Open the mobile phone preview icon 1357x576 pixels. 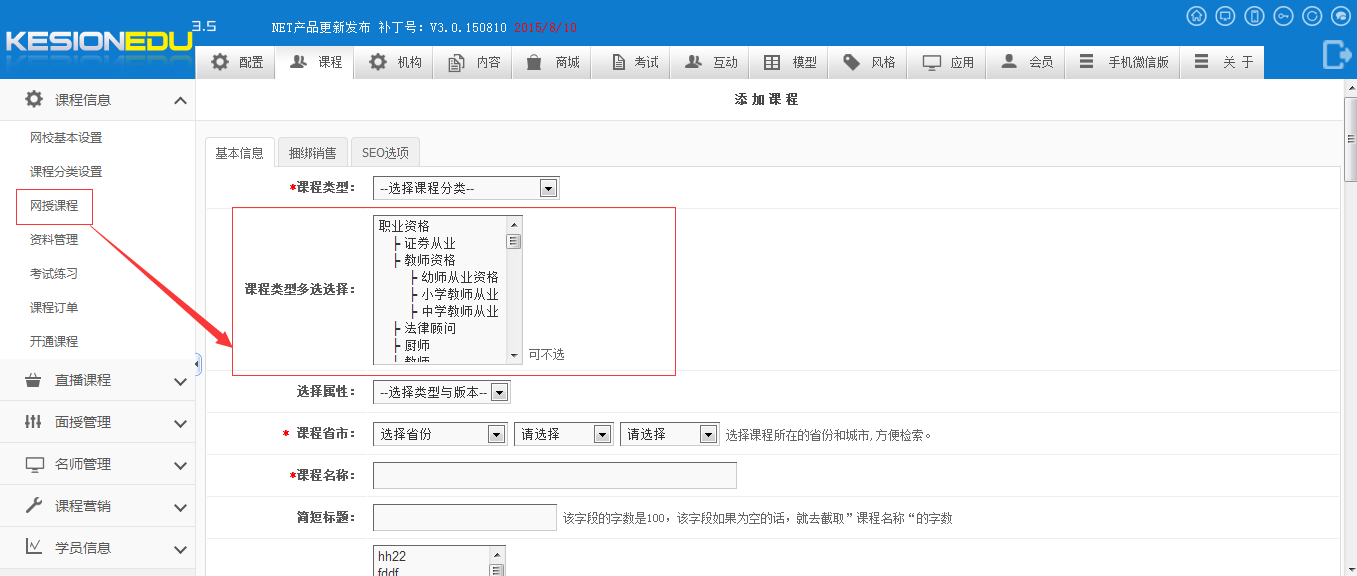pos(1254,16)
